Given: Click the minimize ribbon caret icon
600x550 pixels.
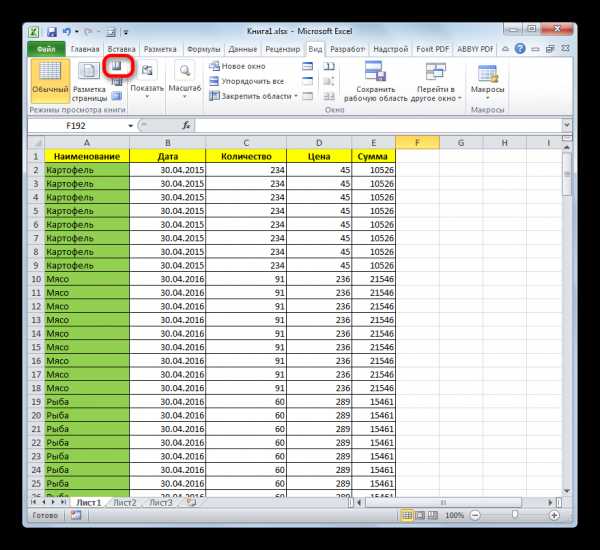Looking at the screenshot, I should pos(505,49).
